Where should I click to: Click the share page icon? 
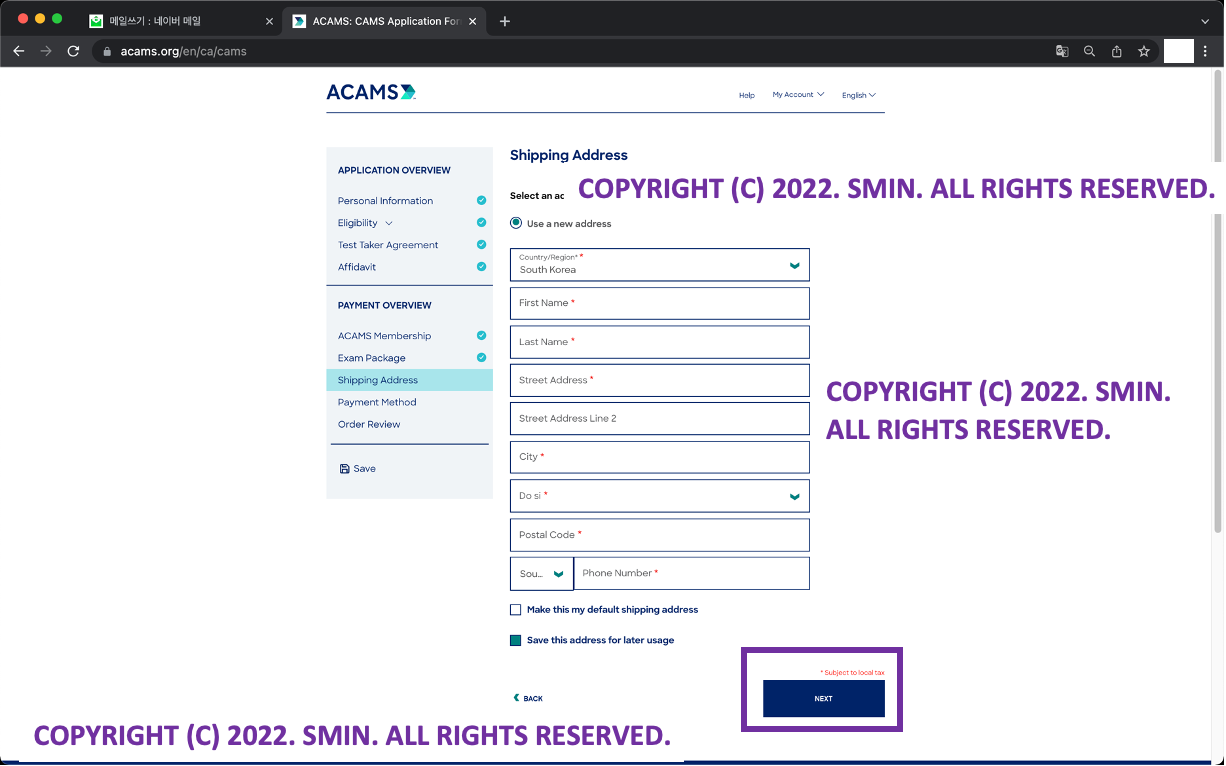[x=1116, y=51]
